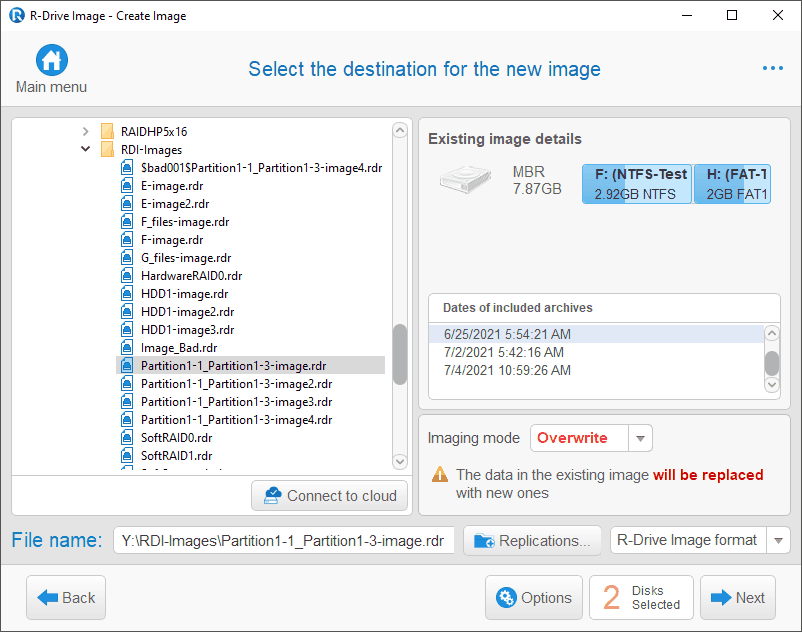Click the RDI-Images folder icon
This screenshot has height=632, width=802.
(107, 149)
